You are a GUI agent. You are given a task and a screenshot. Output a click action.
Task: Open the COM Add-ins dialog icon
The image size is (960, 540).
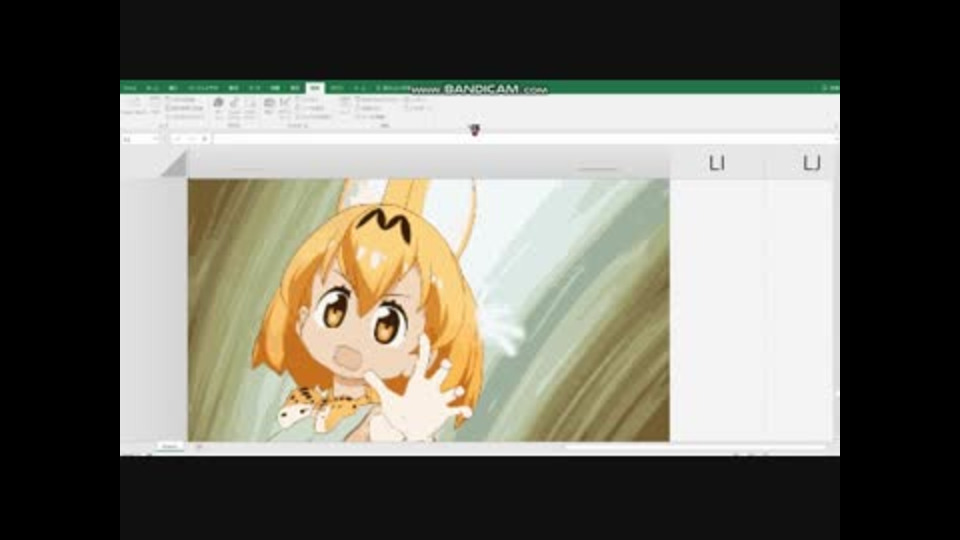[x=250, y=107]
